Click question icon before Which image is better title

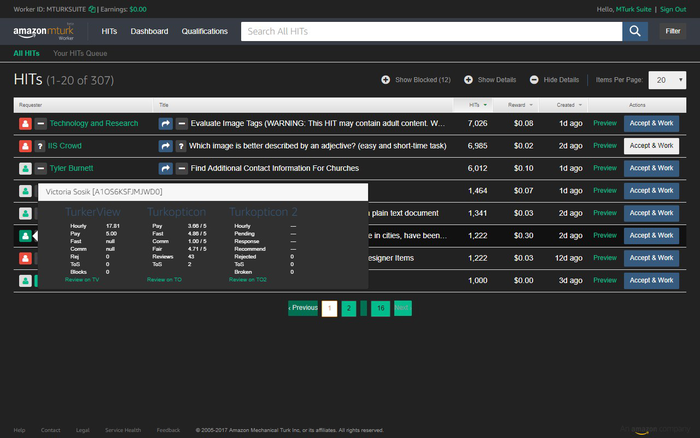tap(181, 146)
